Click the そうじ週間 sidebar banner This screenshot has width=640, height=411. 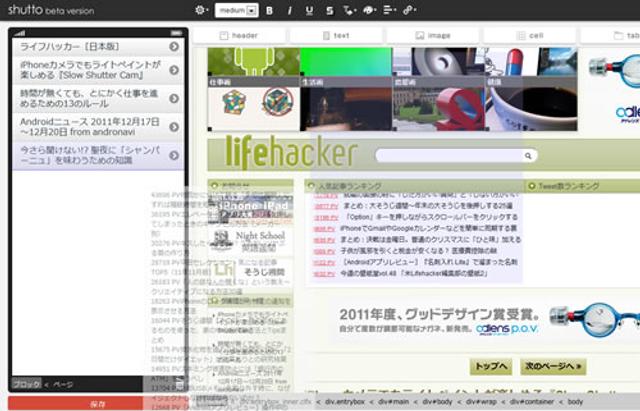[251, 271]
